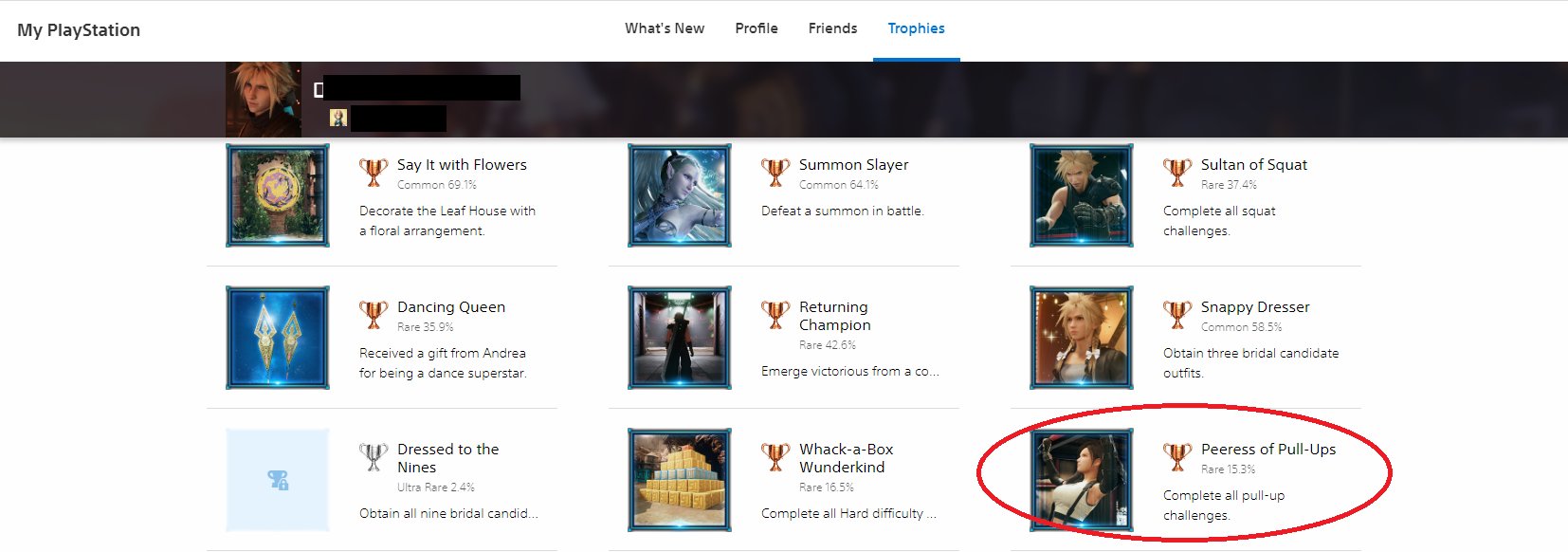Click the 'Rare 15.3%' rarity text
Screen dimensions: 1568x552
pyautogui.click(x=1228, y=469)
